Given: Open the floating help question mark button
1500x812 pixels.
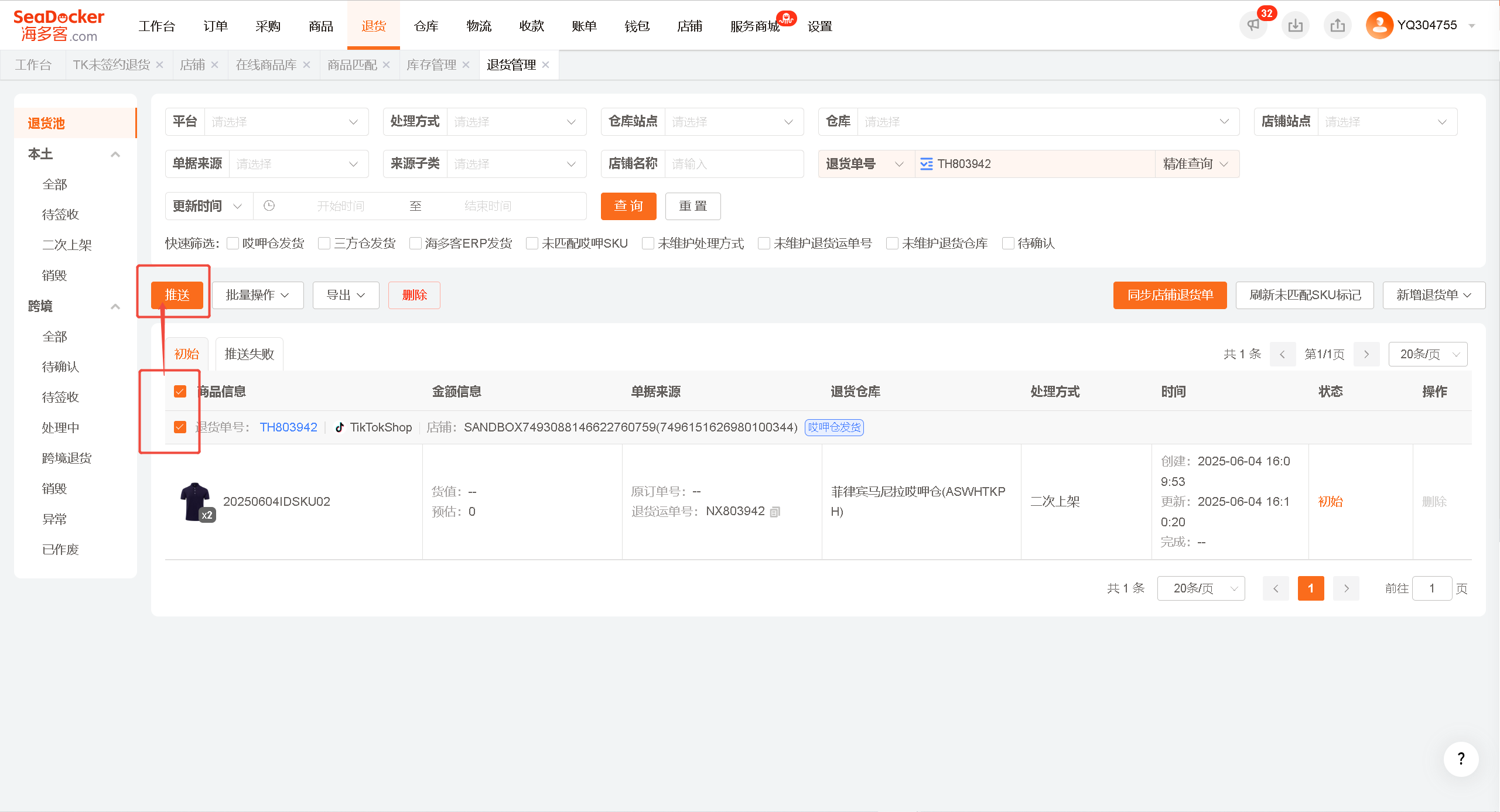Looking at the screenshot, I should [x=1461, y=759].
